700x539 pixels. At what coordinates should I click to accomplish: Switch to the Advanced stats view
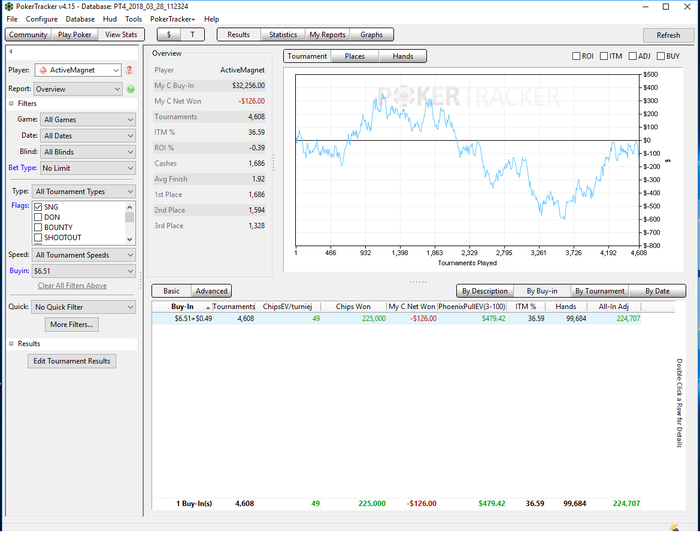click(212, 291)
